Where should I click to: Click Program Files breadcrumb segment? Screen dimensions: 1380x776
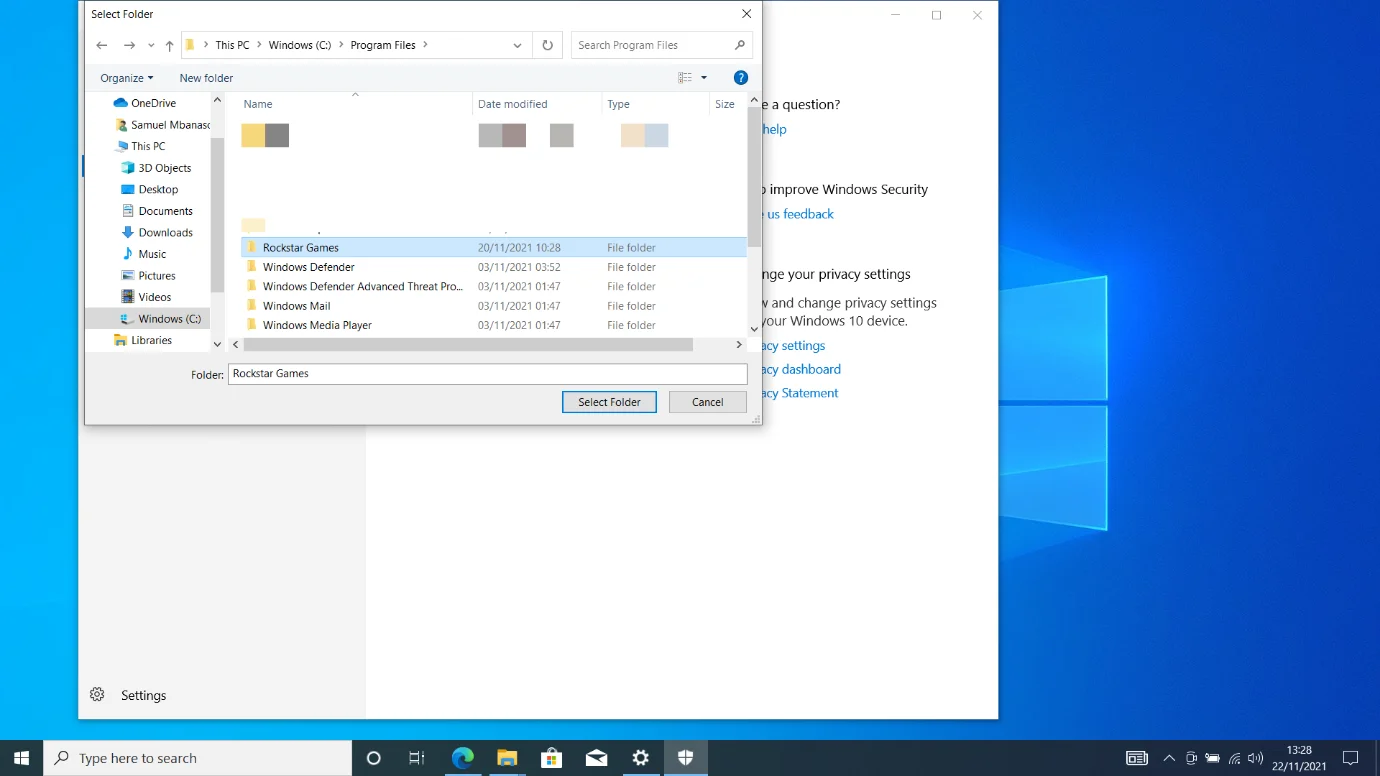[384, 45]
